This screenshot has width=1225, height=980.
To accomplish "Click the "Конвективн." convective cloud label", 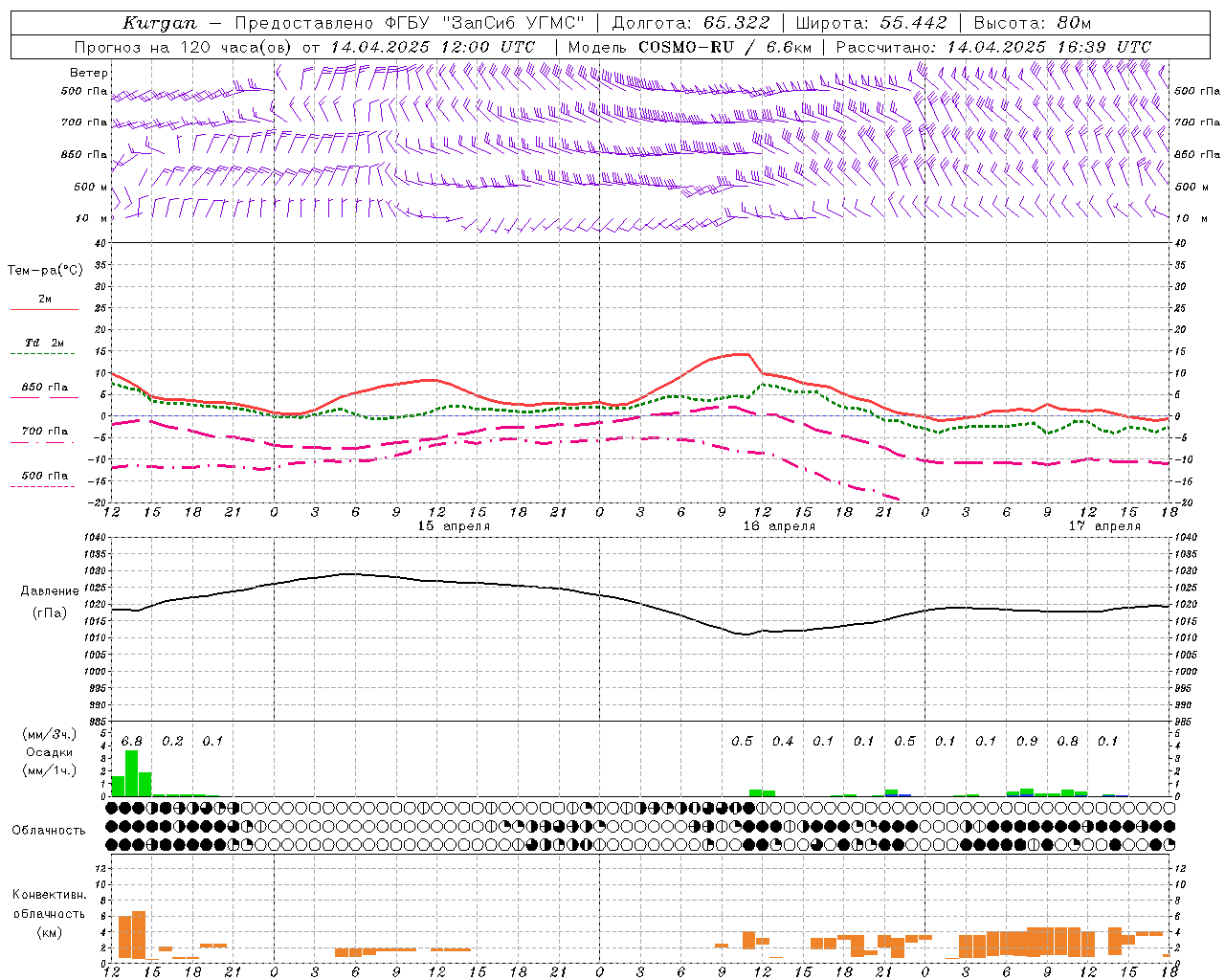I will 50,895.
